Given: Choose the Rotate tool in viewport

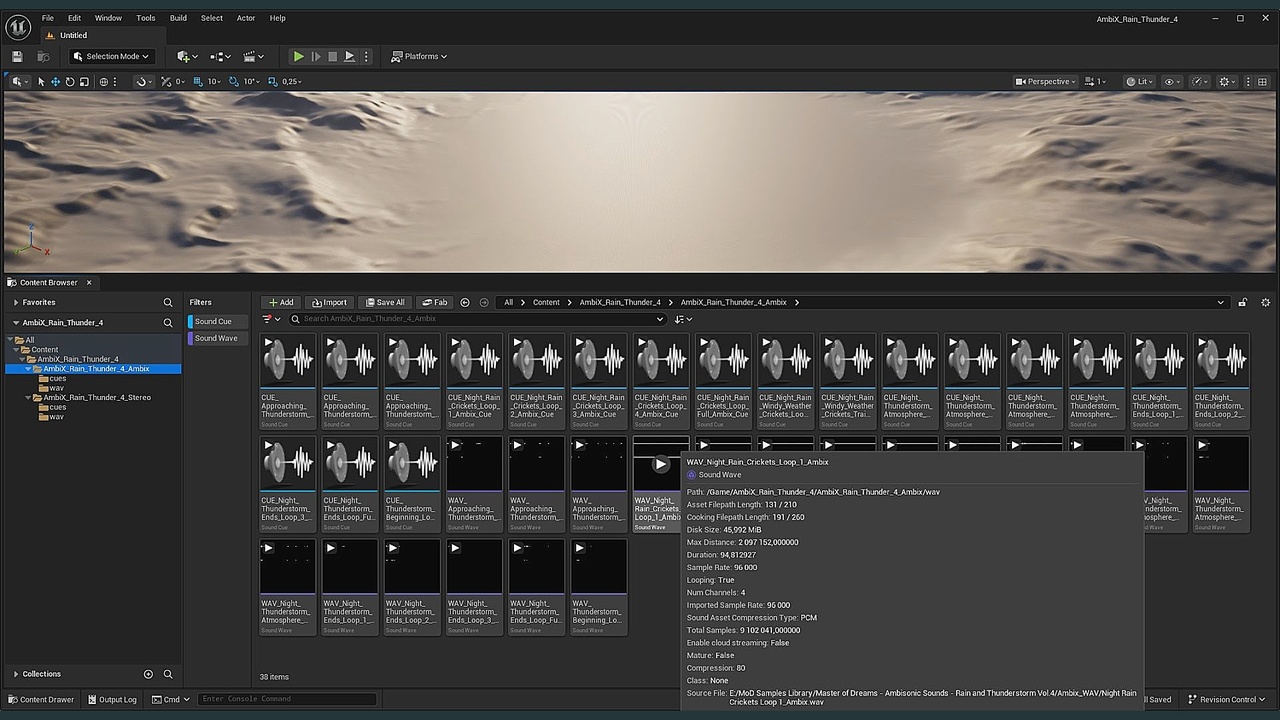Looking at the screenshot, I should point(70,81).
